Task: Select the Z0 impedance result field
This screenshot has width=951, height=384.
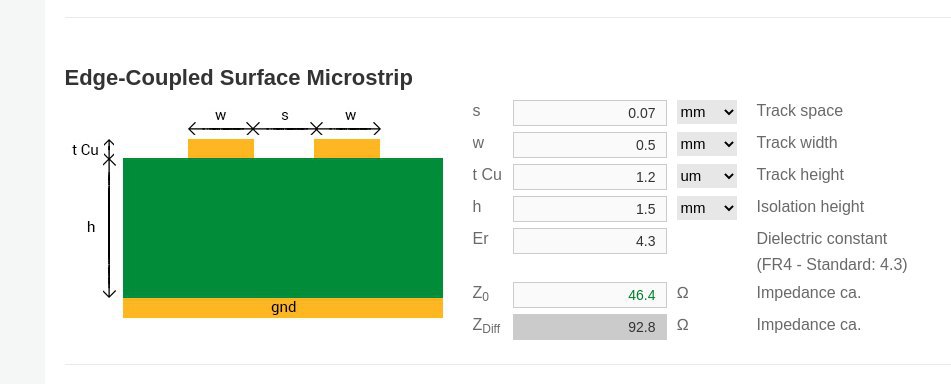Action: [590, 295]
